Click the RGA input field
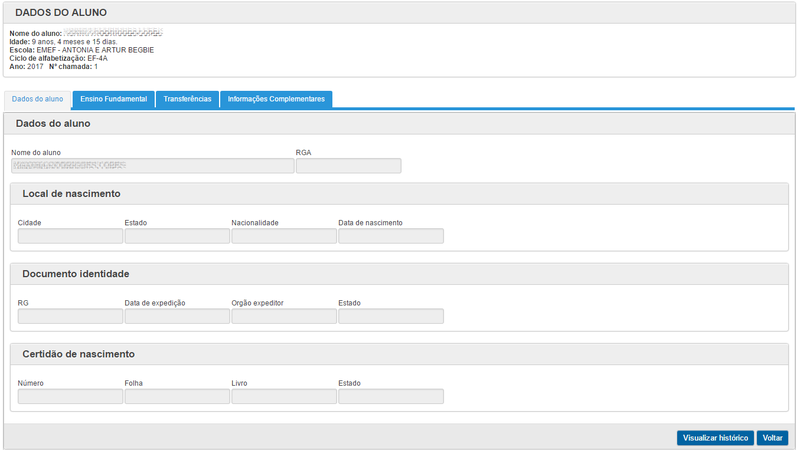Screen dimensions: 800x450 pyautogui.click(x=348, y=166)
